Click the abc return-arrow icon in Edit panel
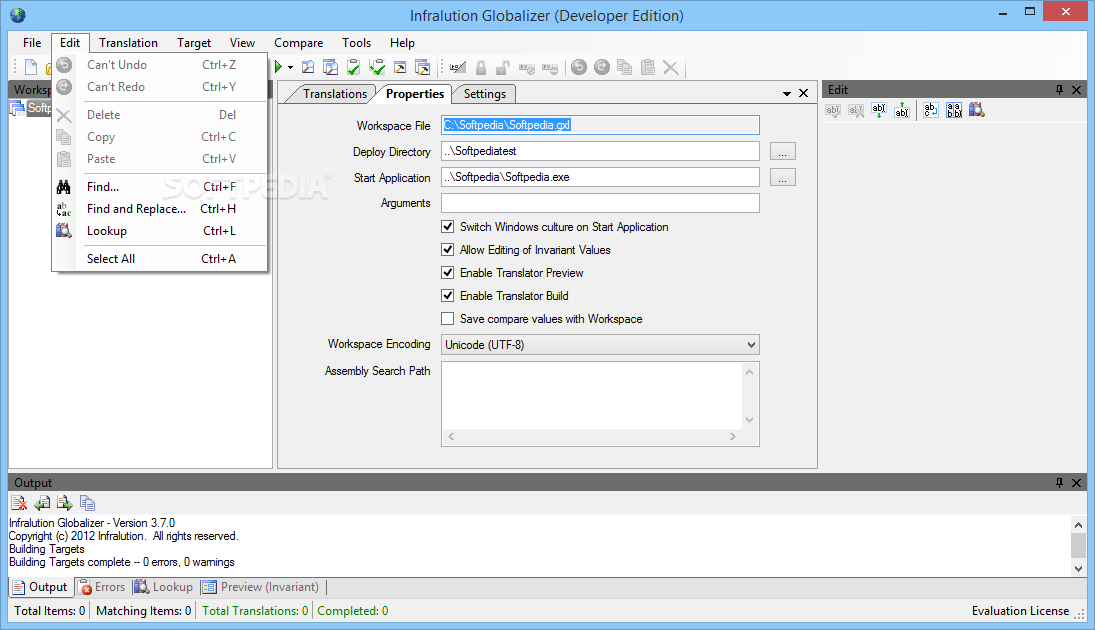 click(931, 110)
